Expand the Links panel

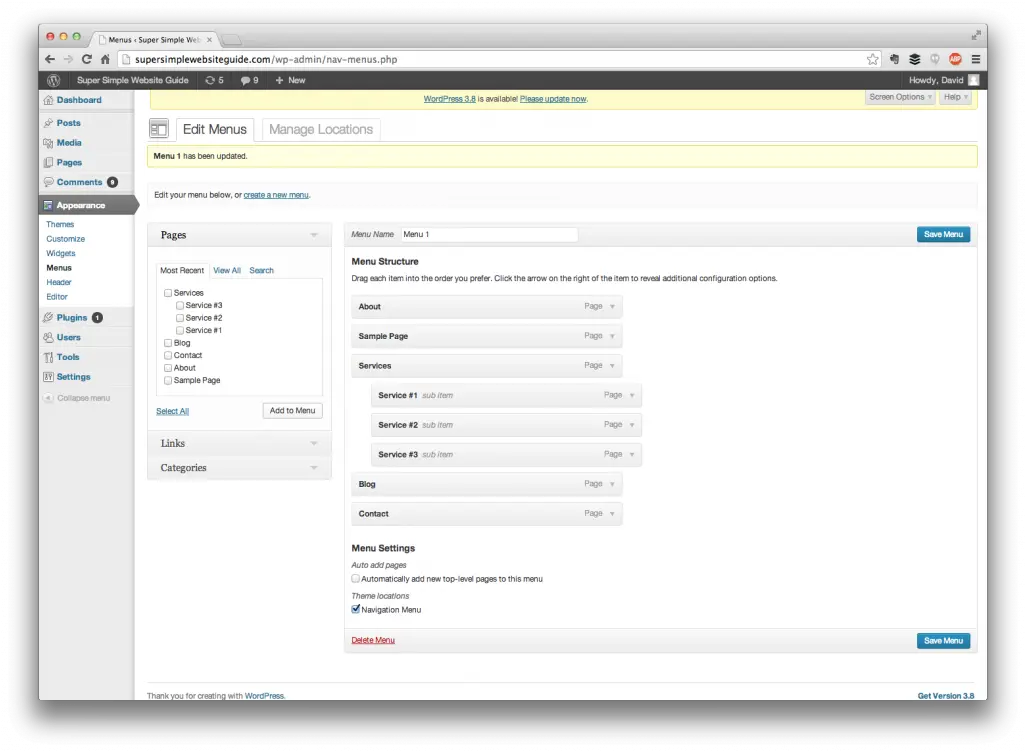pos(239,443)
